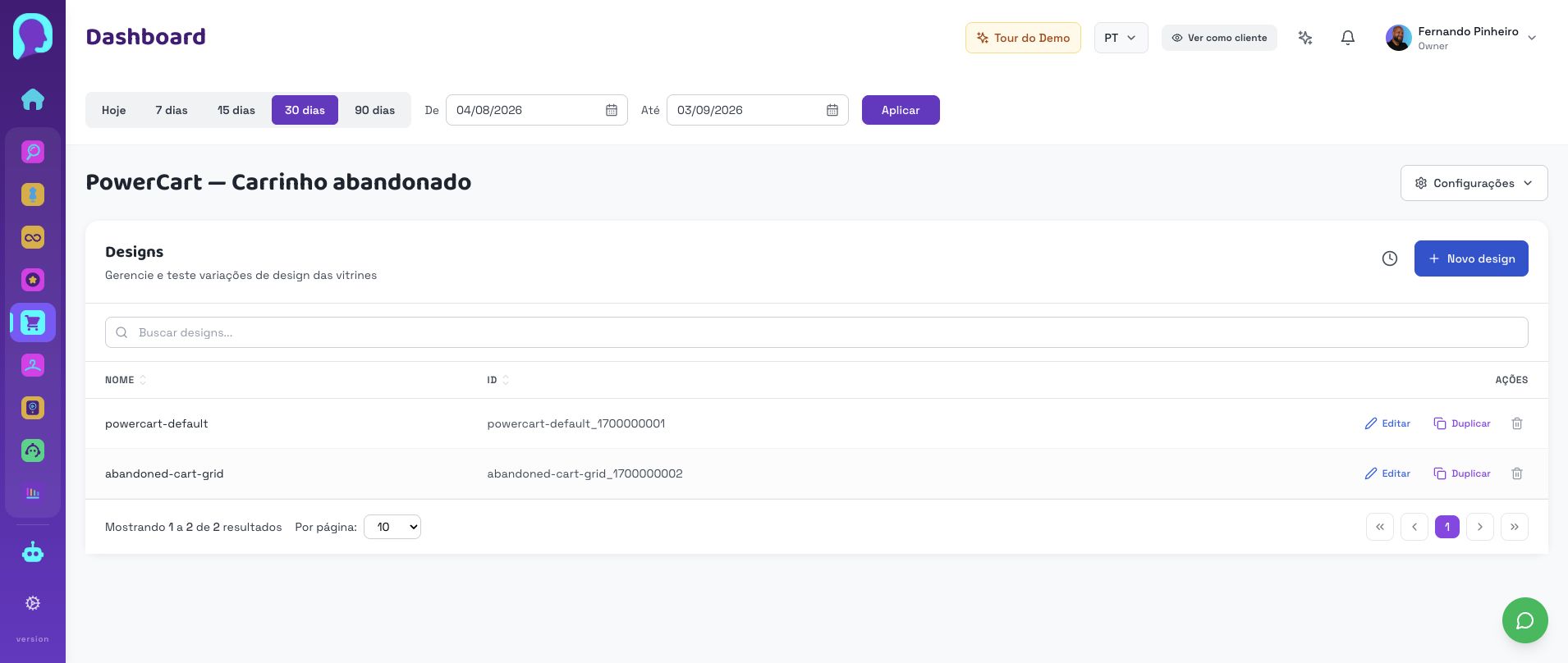
Task: Go to the previous results page
Action: click(x=1414, y=527)
